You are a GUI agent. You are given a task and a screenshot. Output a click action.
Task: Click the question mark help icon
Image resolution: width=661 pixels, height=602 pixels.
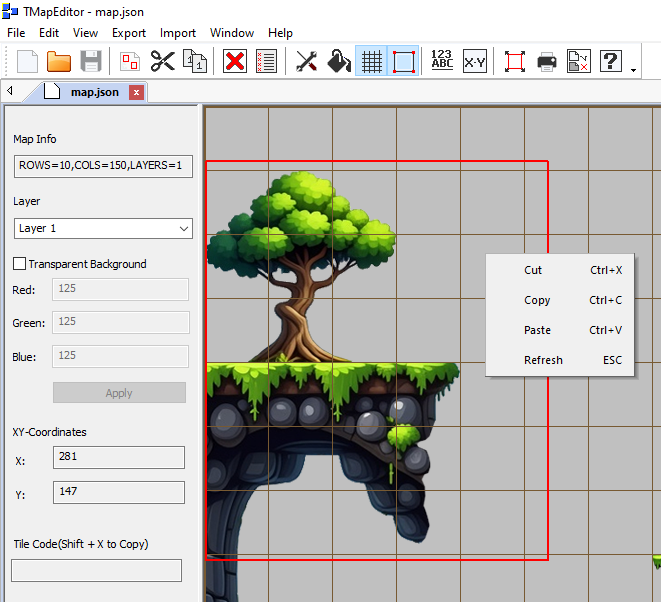[611, 61]
